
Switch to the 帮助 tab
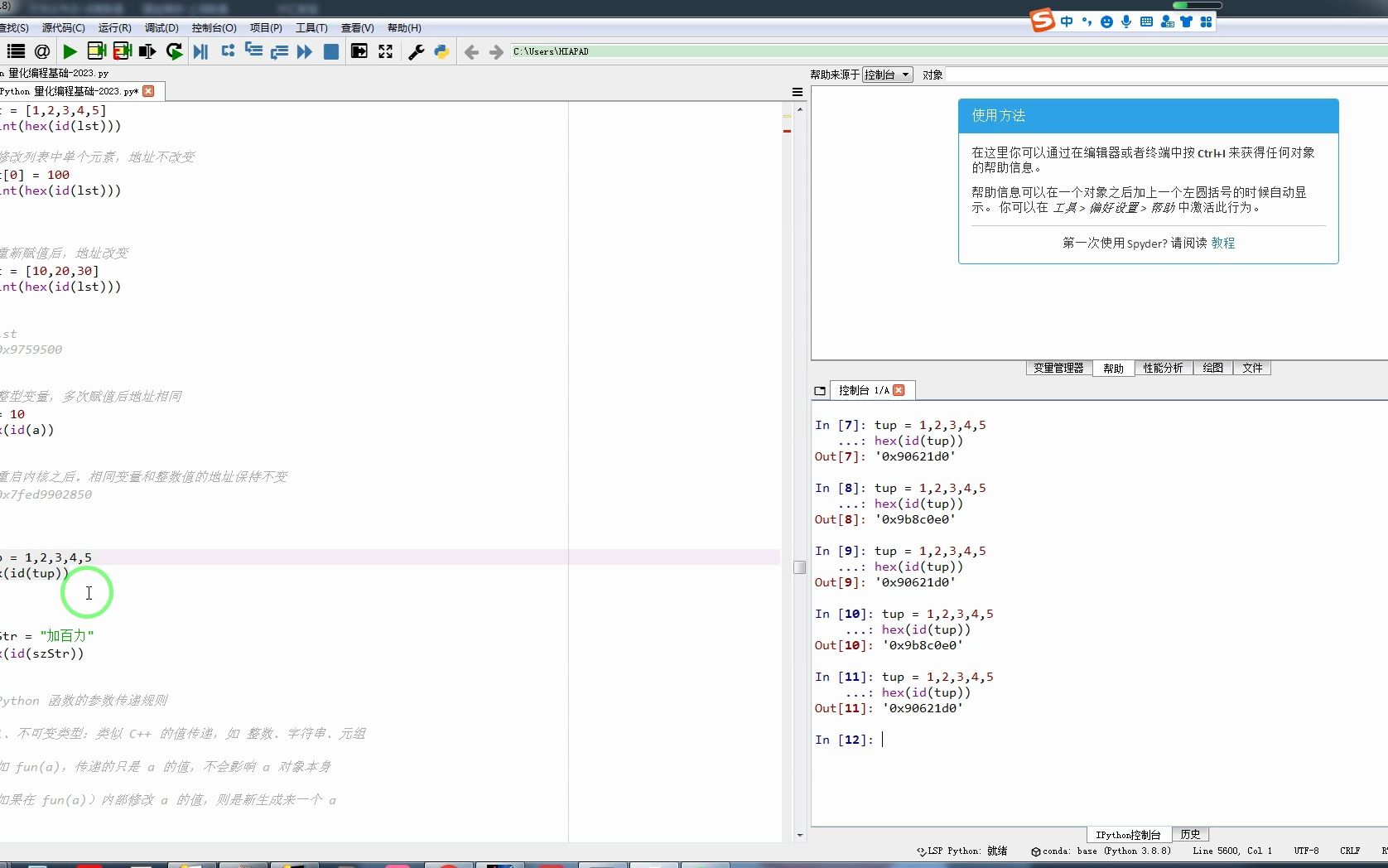pyautogui.click(x=1113, y=368)
